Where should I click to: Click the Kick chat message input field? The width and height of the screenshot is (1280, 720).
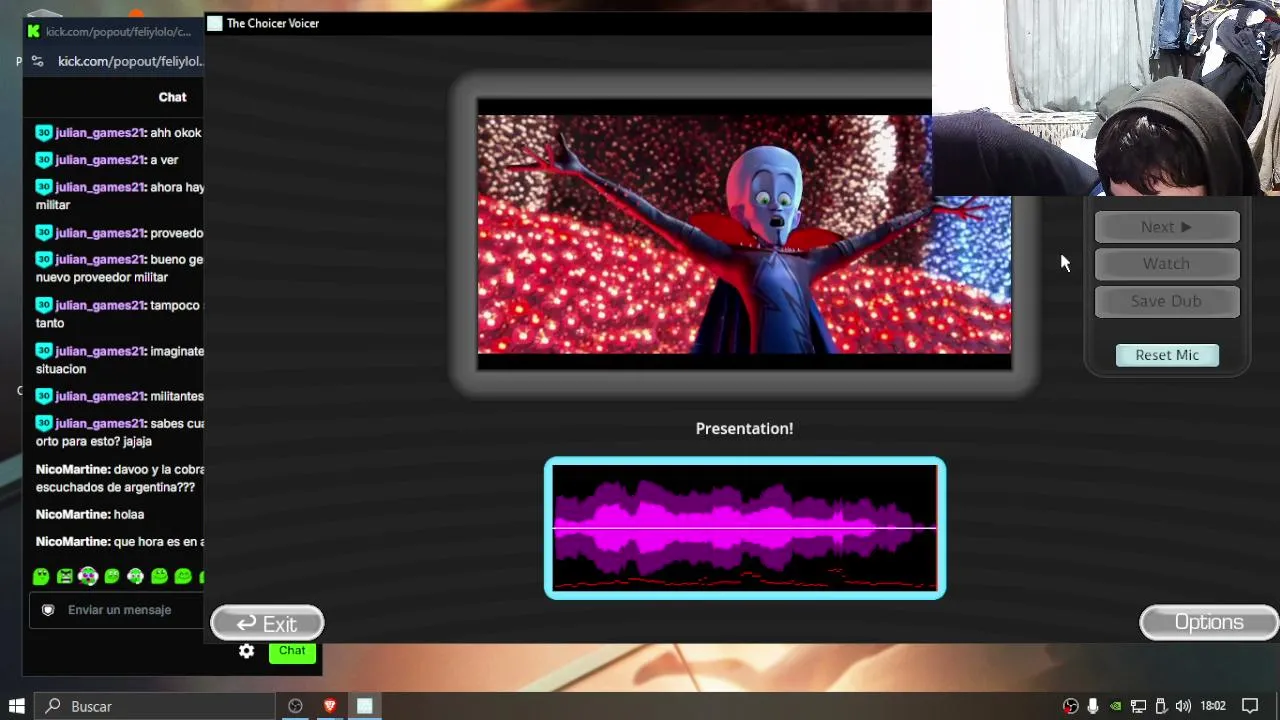(x=118, y=610)
